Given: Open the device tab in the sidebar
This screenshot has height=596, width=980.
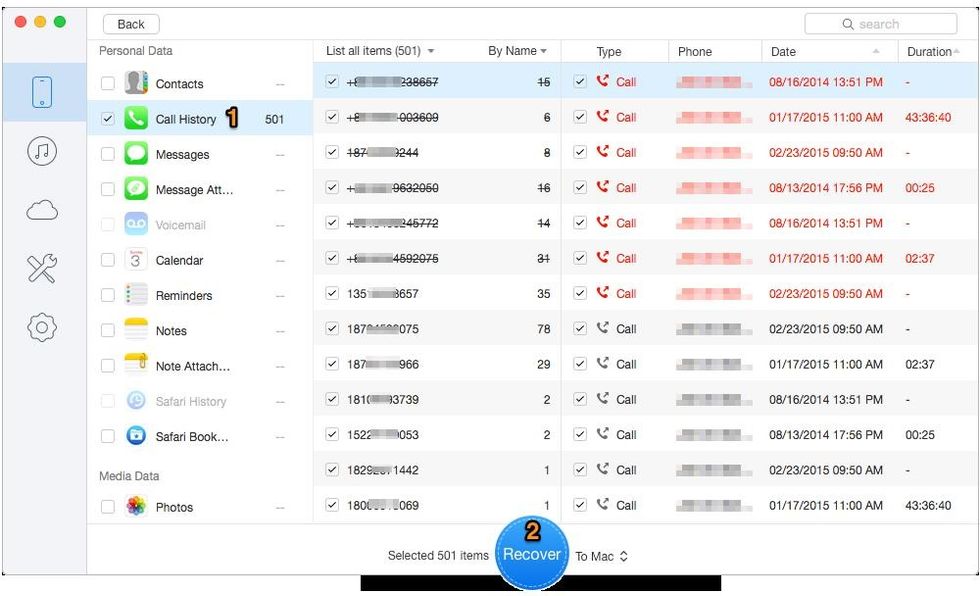Looking at the screenshot, I should (x=43, y=92).
